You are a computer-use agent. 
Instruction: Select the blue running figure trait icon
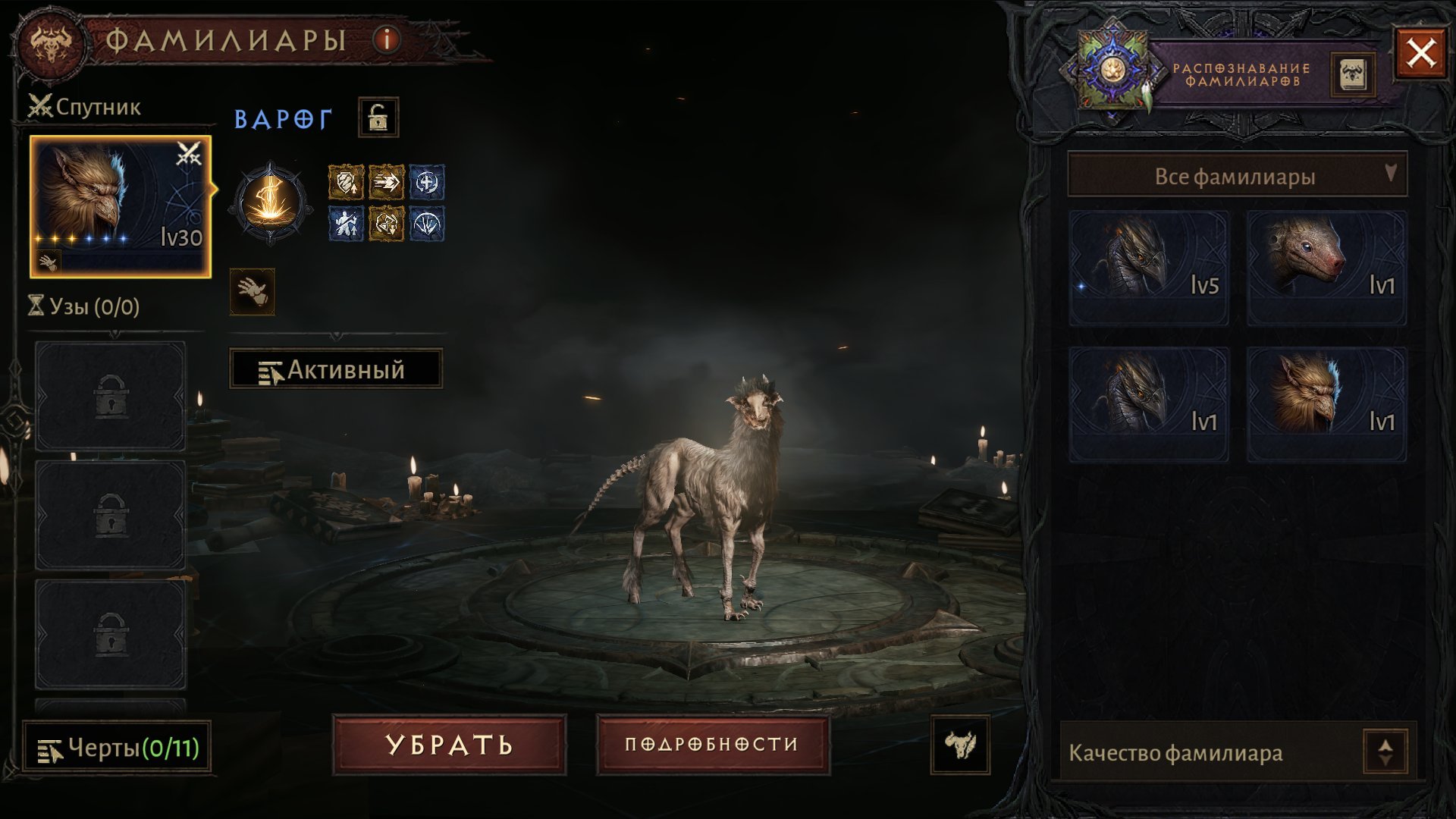pos(346,224)
